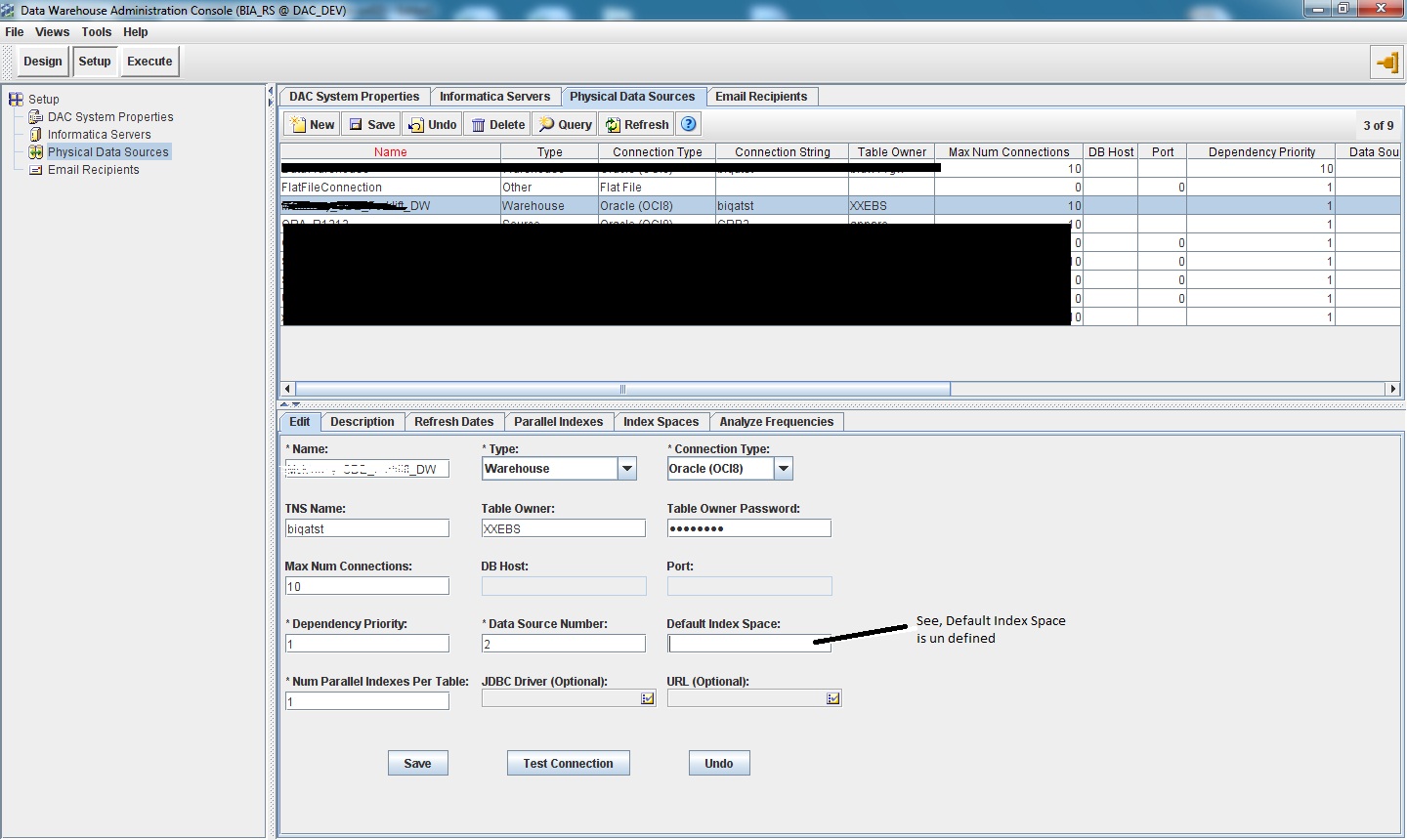Click the table's horizontal scrollbar right arrow
This screenshot has width=1407, height=840.
pos(1393,389)
